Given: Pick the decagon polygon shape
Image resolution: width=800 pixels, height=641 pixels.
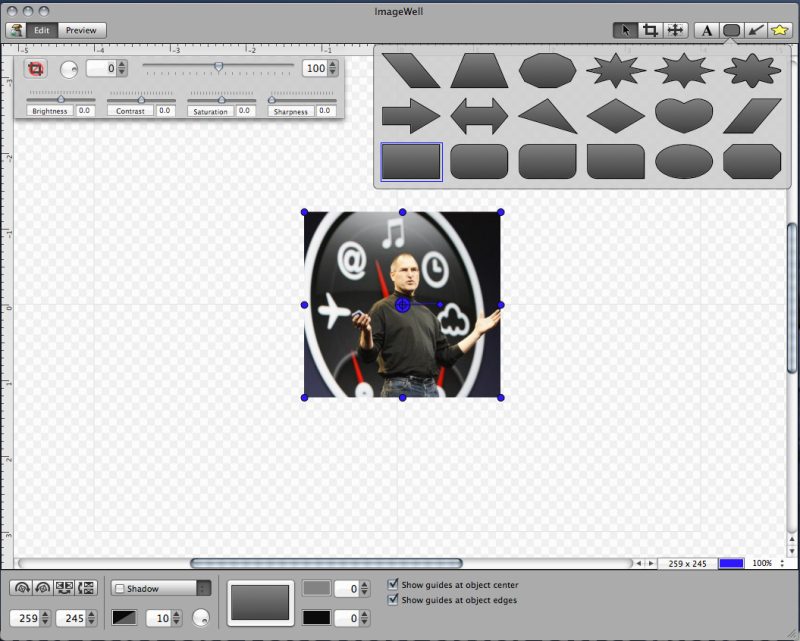Looking at the screenshot, I should (547, 70).
